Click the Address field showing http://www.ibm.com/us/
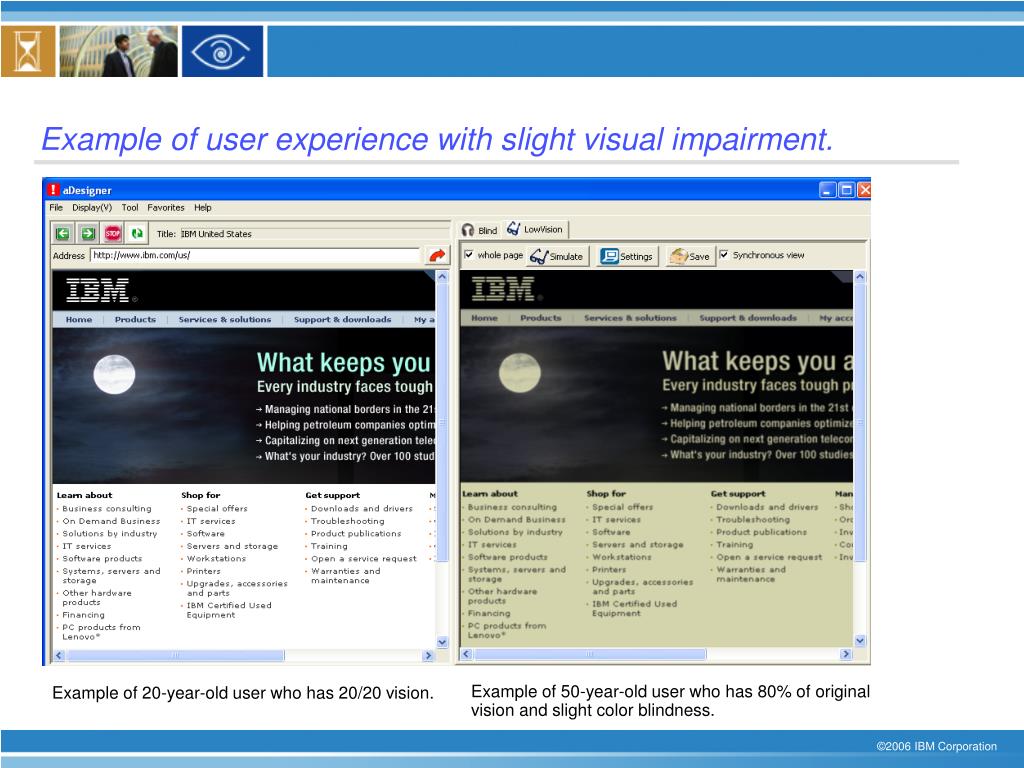 click(255, 255)
